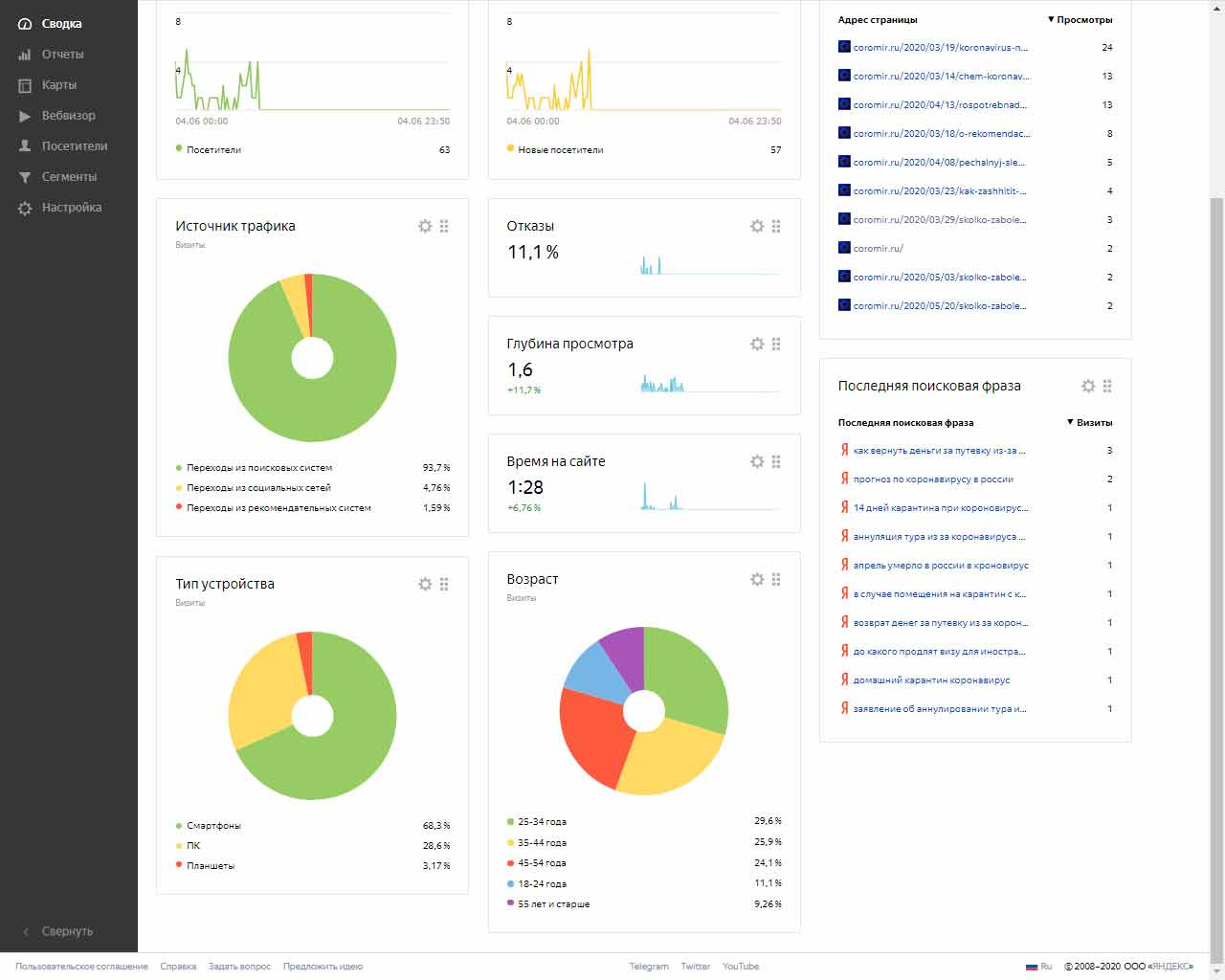Open gear settings for Глубина просмотра widget
This screenshot has height=980, width=1225.
pyautogui.click(x=757, y=344)
